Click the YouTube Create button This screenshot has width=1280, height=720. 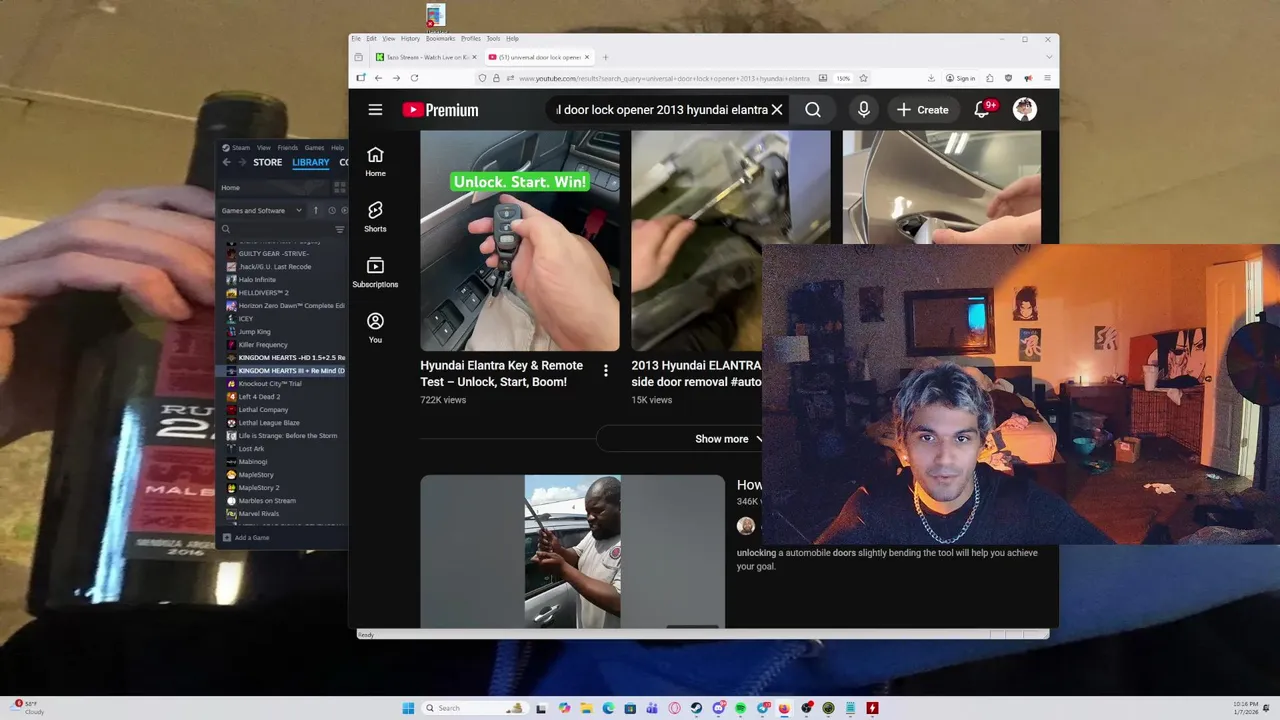(922, 110)
